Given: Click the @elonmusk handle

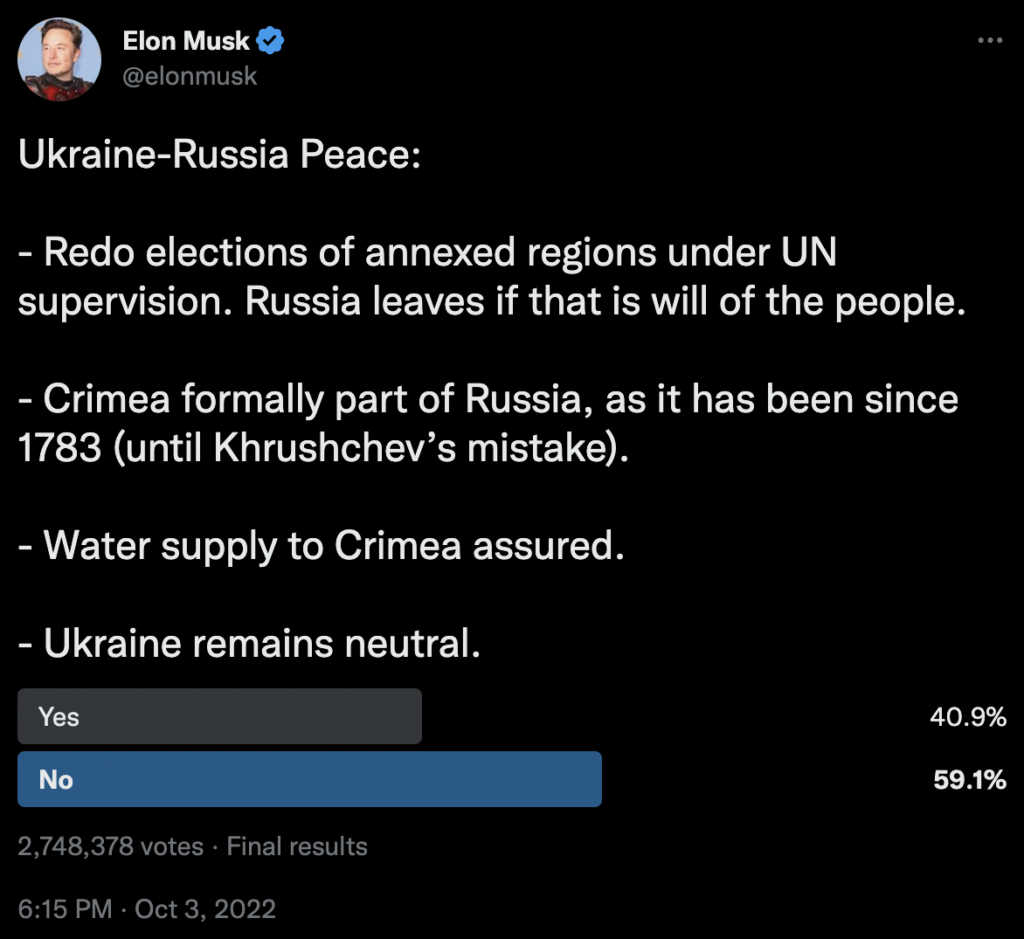Looking at the screenshot, I should click(x=189, y=76).
